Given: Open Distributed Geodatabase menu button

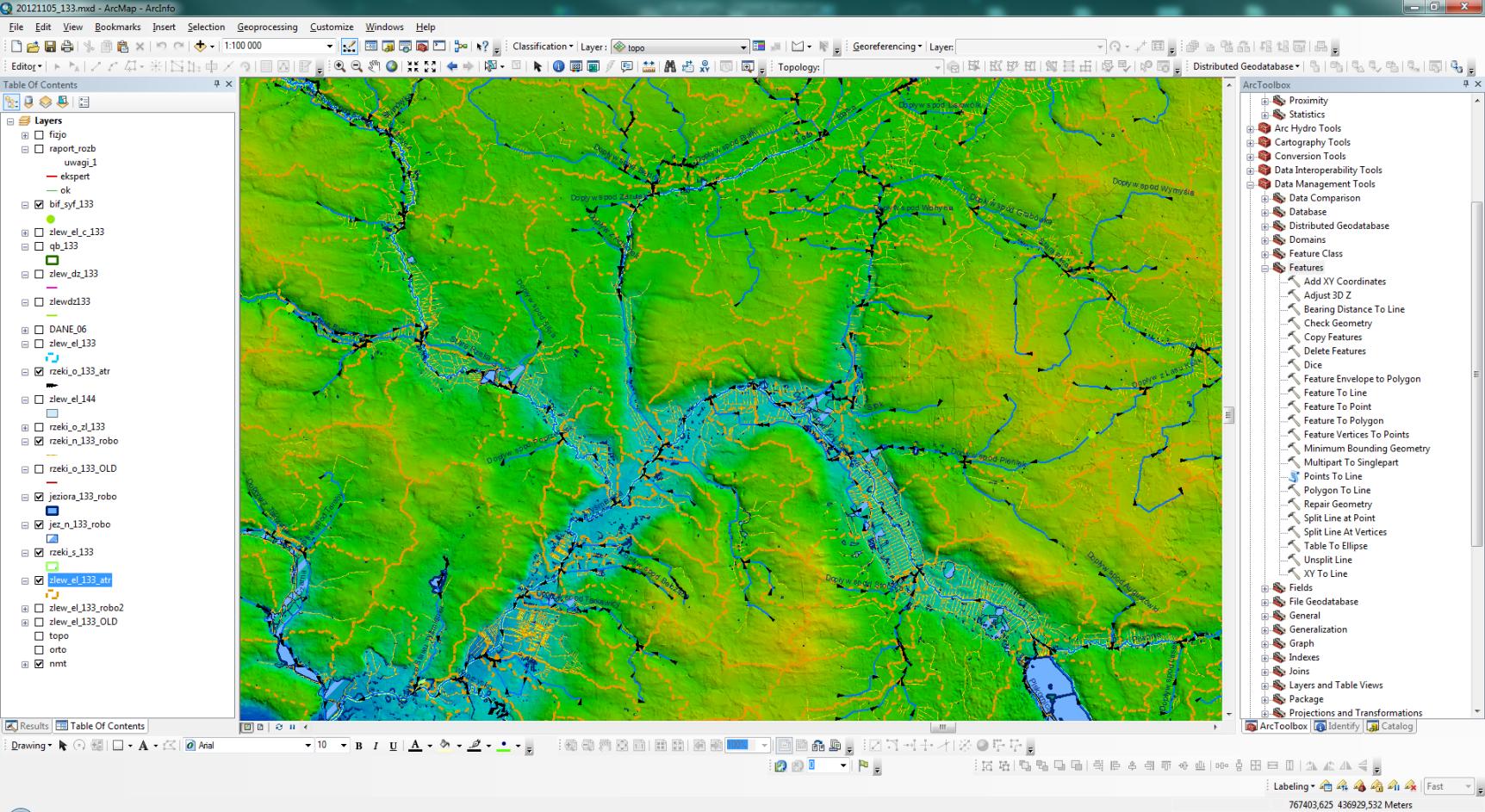Looking at the screenshot, I should [1246, 66].
